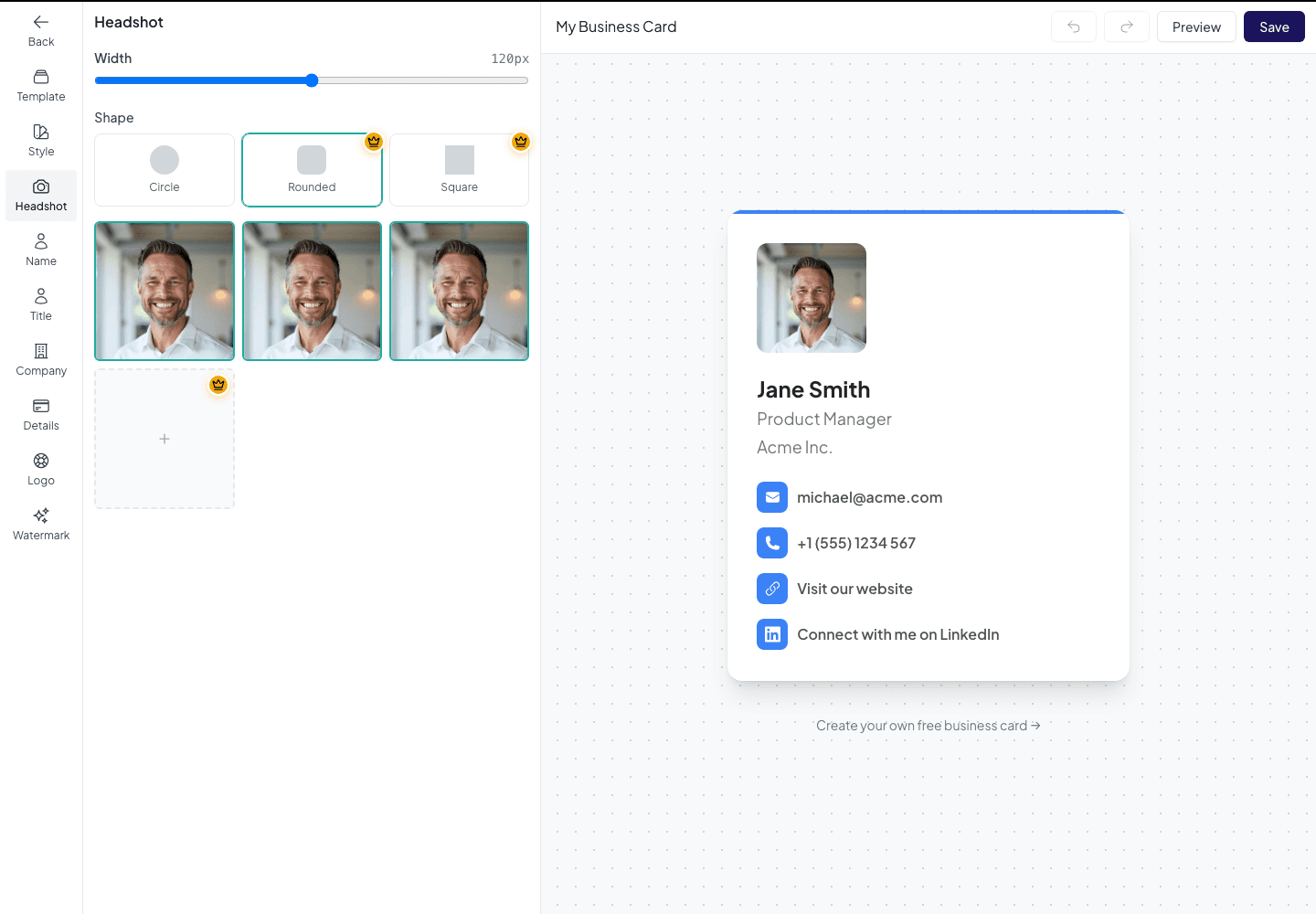Open the Watermark section

(41, 525)
